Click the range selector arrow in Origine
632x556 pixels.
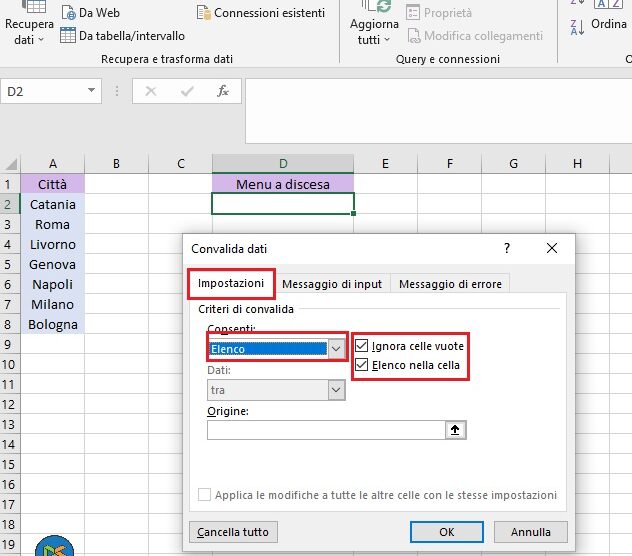point(456,430)
